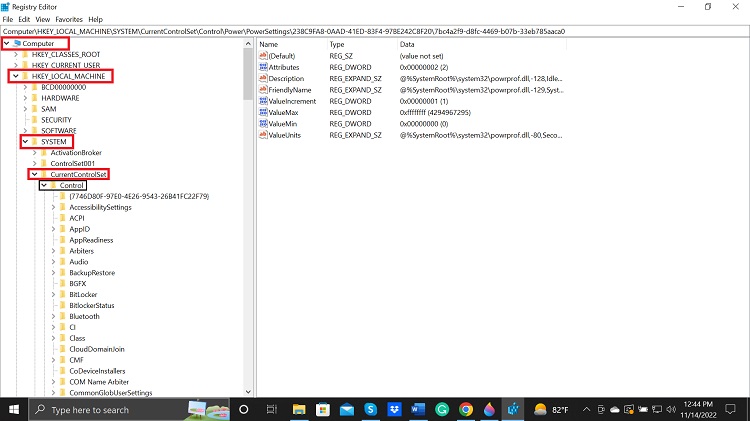Launch Microsoft Word from the taskbar
This screenshot has width=750, height=421.
coord(417,409)
